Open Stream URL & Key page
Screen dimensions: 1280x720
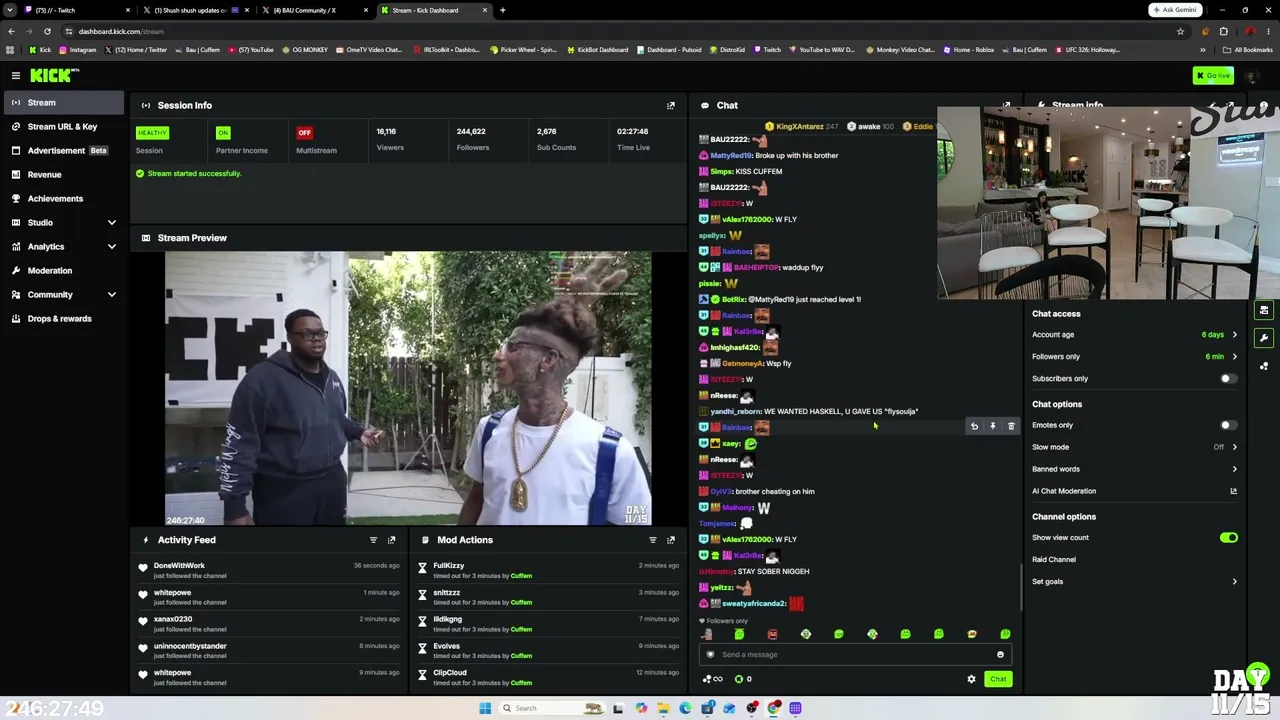pos(62,126)
